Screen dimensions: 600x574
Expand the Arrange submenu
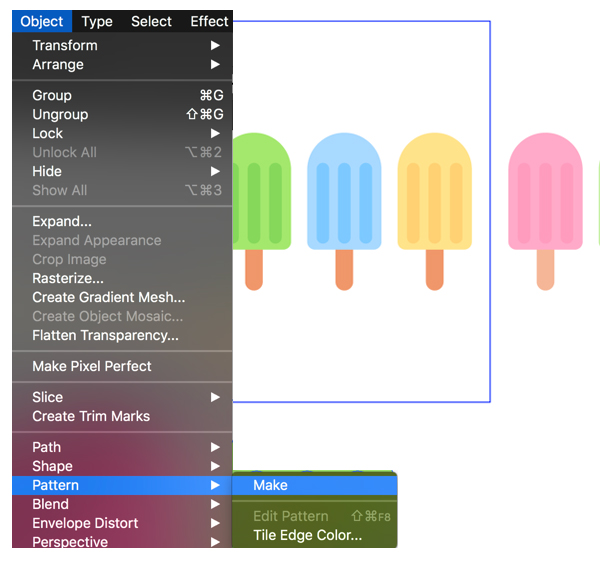[x=58, y=64]
